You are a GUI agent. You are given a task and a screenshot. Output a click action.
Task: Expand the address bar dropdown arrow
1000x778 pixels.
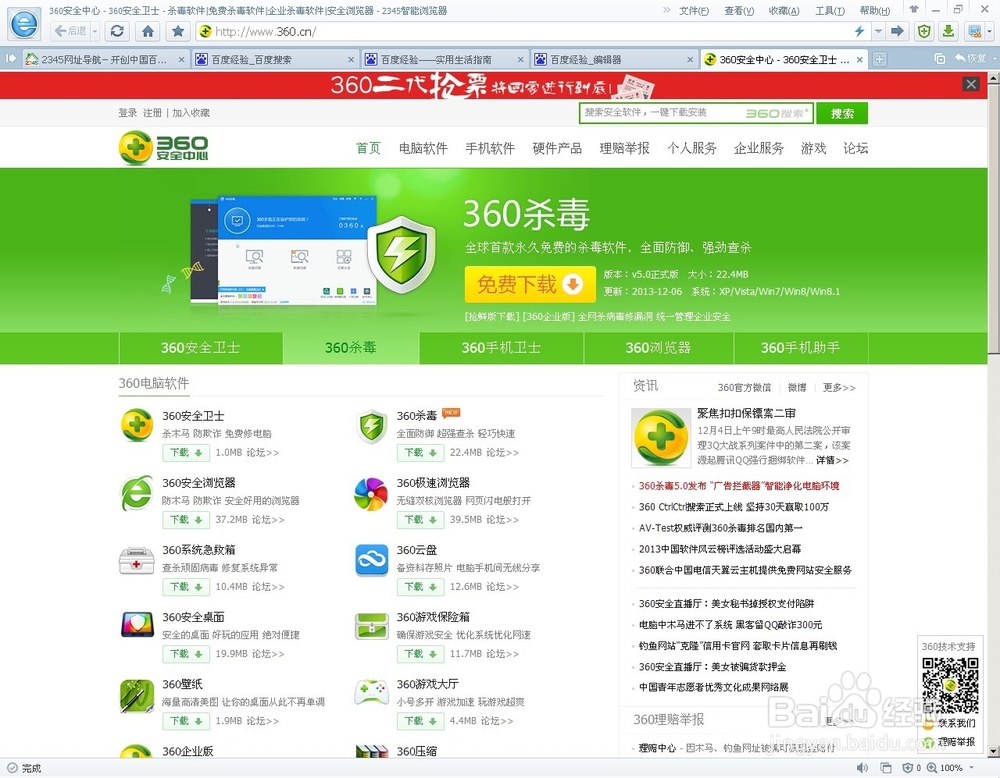tap(878, 31)
